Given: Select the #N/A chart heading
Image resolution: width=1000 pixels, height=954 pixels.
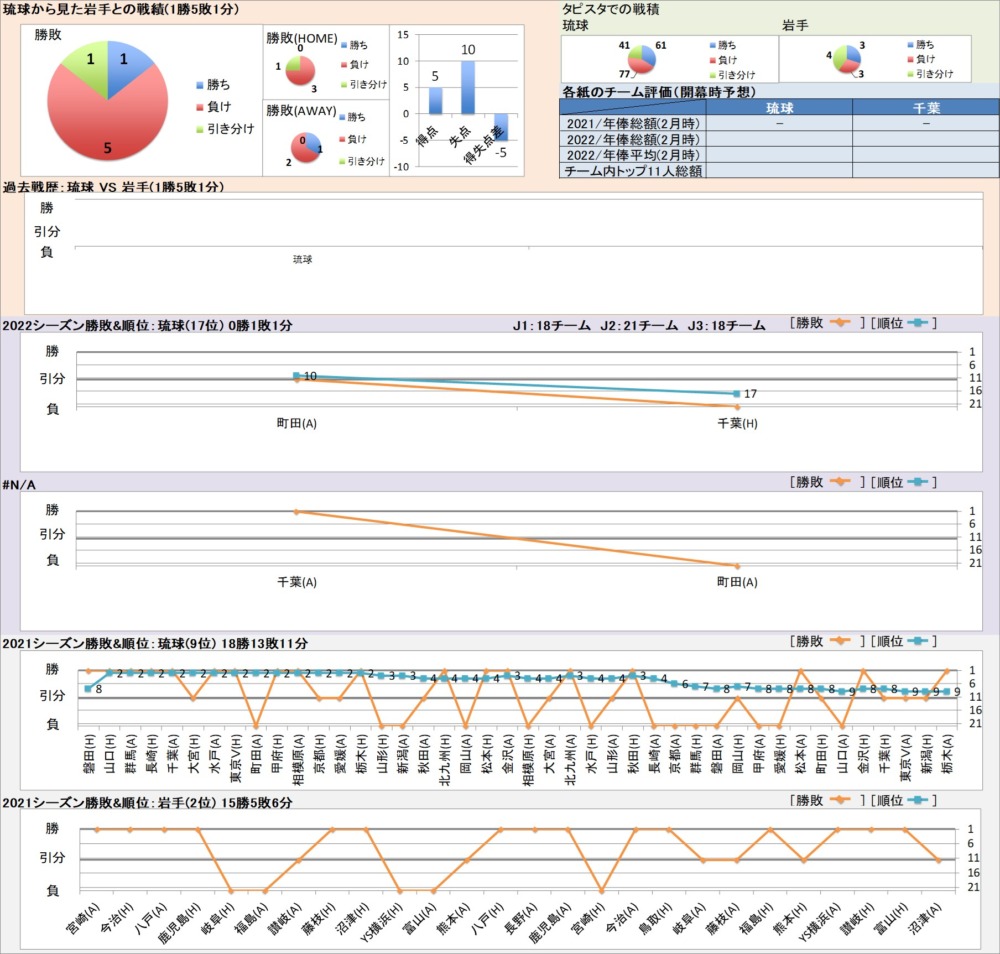Looking at the screenshot, I should [x=19, y=485].
